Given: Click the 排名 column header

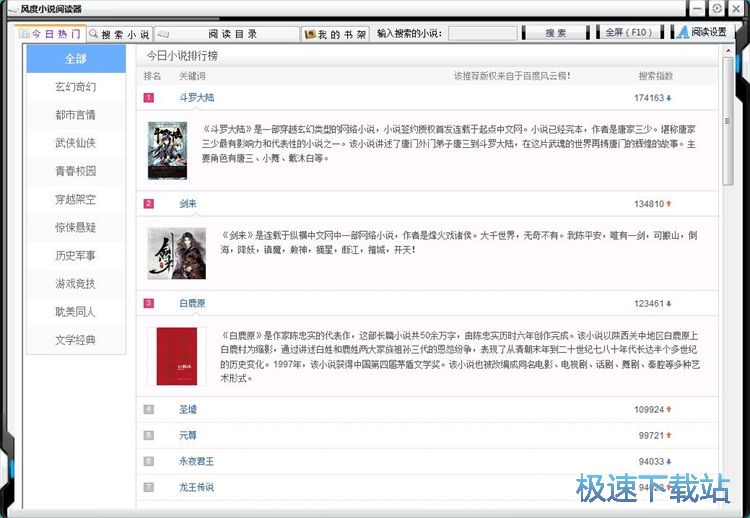Looking at the screenshot, I should [x=152, y=76].
